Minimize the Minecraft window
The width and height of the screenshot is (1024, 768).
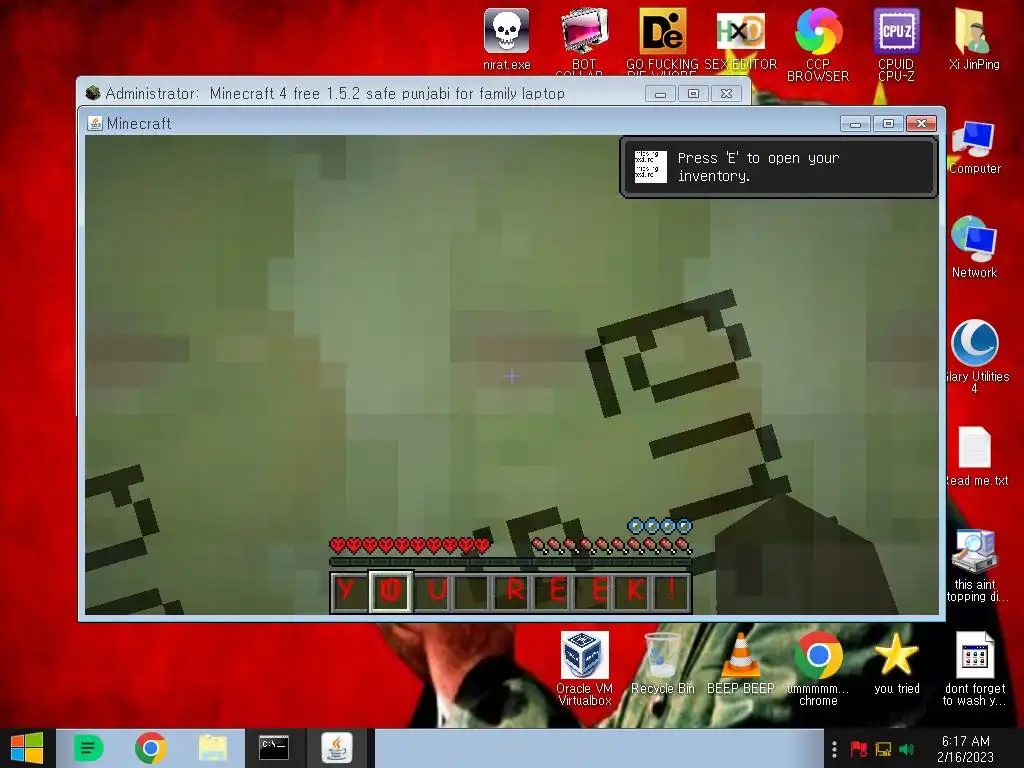855,123
